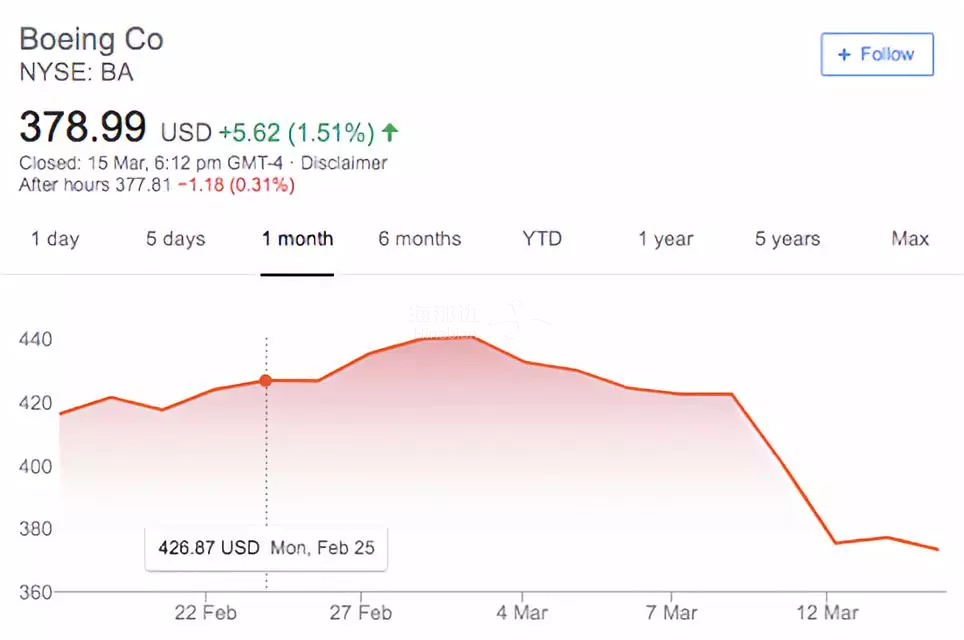This screenshot has height=640, width=964.
Task: Click the Boeing Co title
Action: (91, 39)
